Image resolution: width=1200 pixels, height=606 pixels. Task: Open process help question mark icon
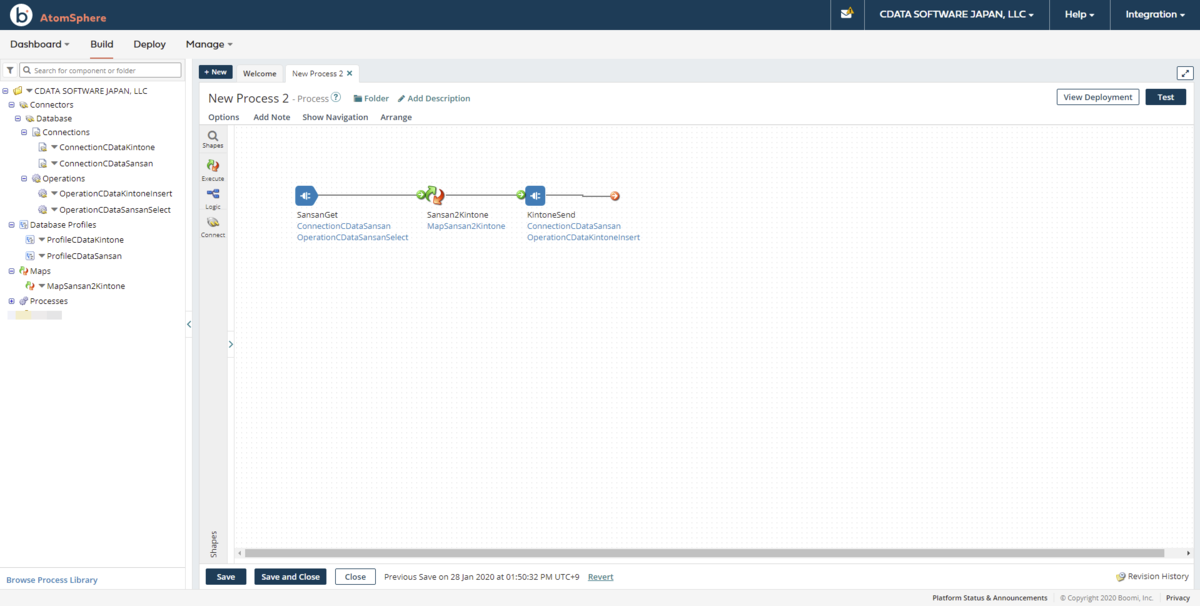pos(336,98)
